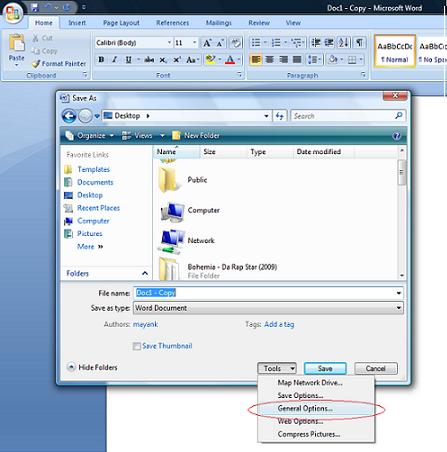Viewport: 447px width, 452px height.
Task: Click the file list vertical scrollbar
Action: tap(402, 212)
